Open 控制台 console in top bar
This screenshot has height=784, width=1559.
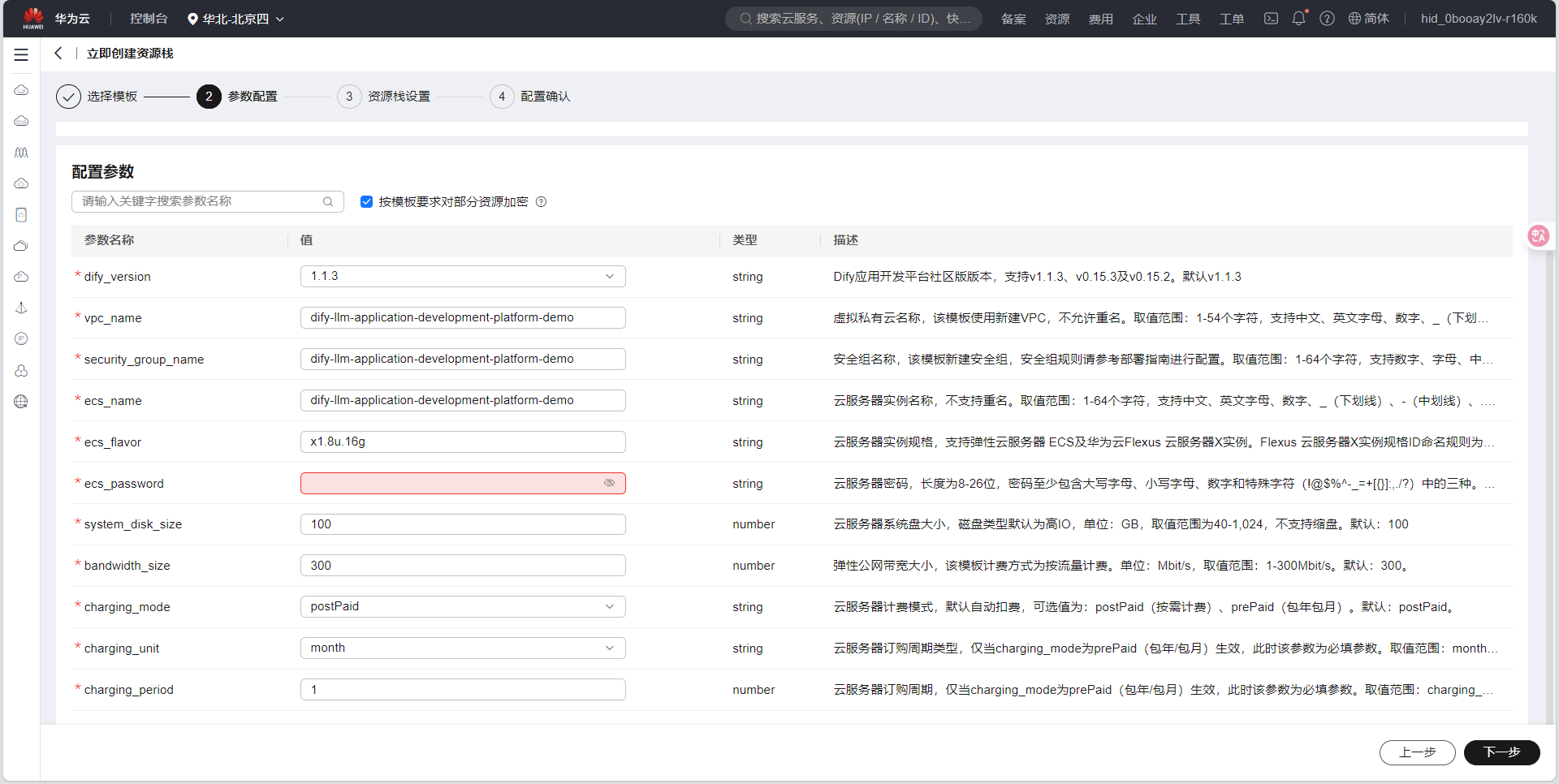click(x=149, y=19)
